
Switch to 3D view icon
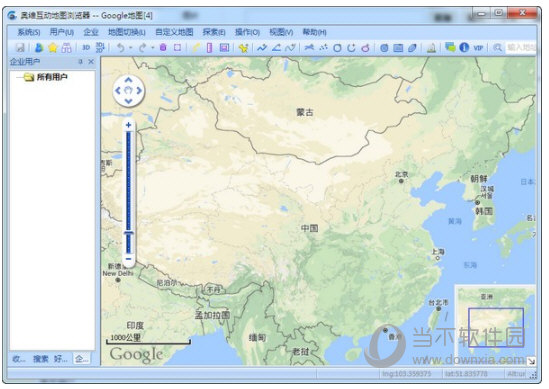tap(86, 48)
